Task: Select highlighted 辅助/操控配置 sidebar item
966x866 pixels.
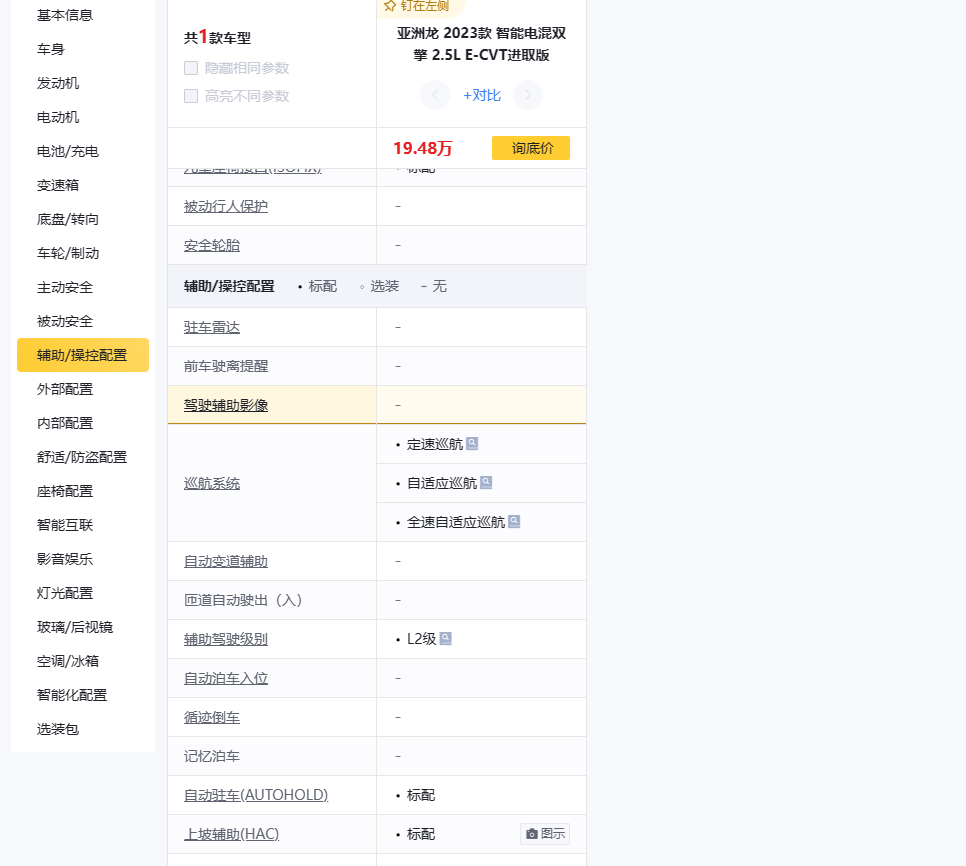Action: 83,355
